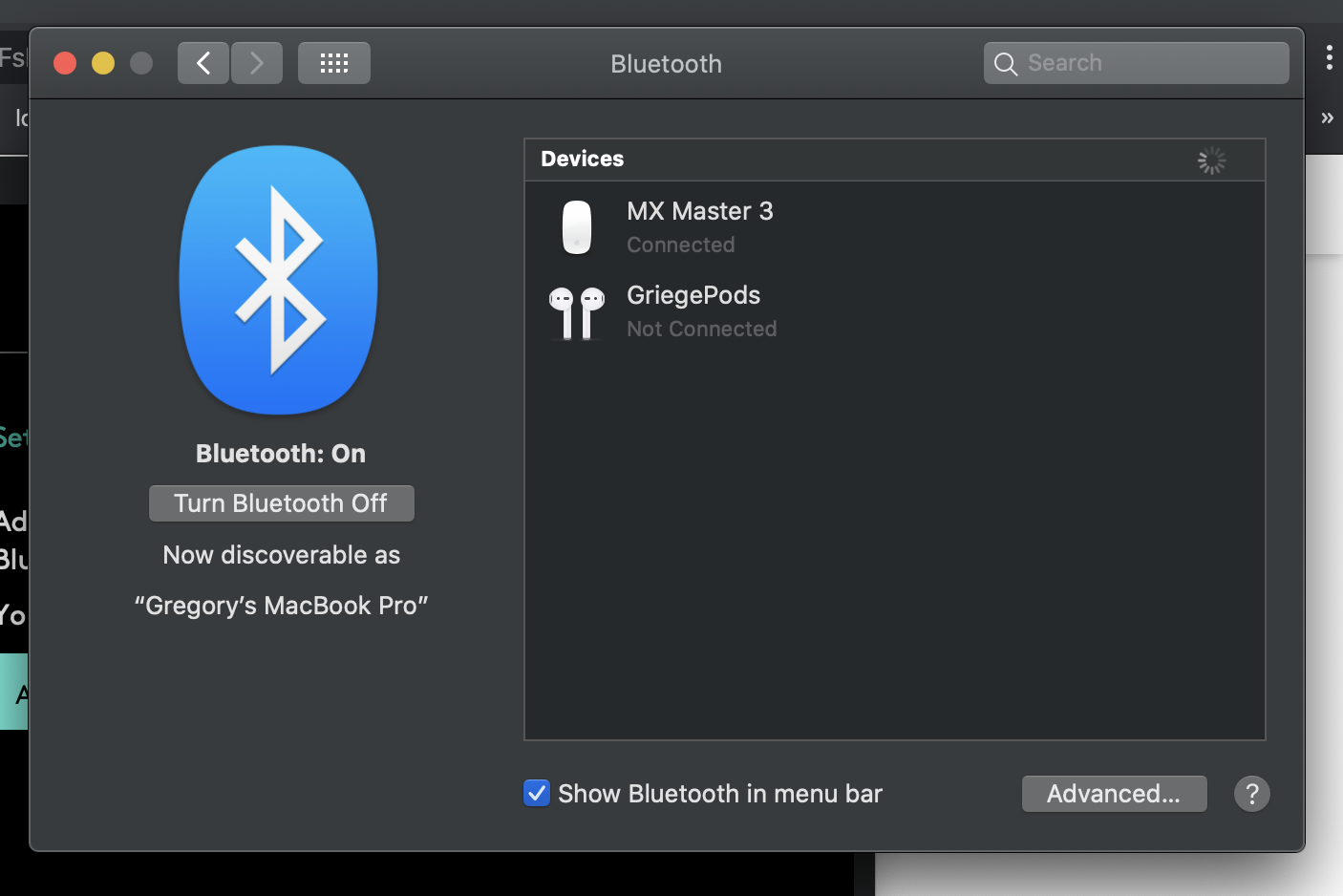Viewport: 1343px width, 896px height.
Task: Open Advanced Bluetooth options
Action: (x=1114, y=794)
